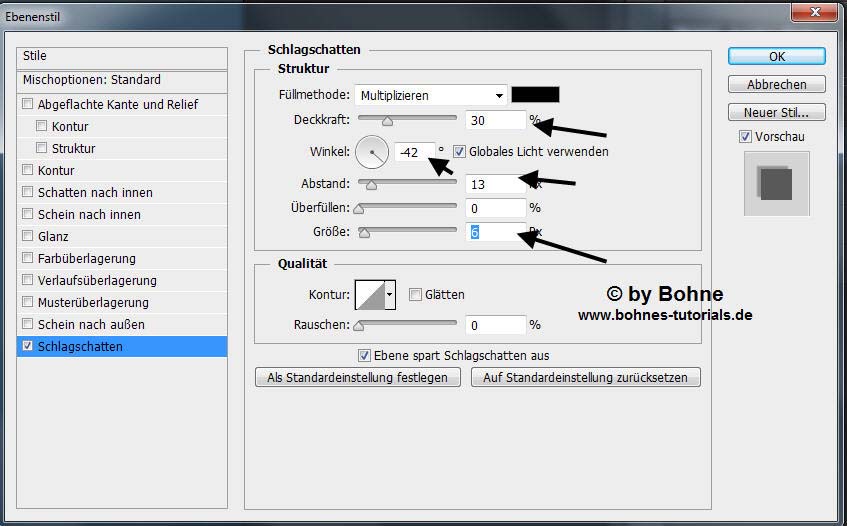Viewport: 847px width, 526px height.
Task: Select the Schlagschatten style entry
Action: [x=80, y=347]
